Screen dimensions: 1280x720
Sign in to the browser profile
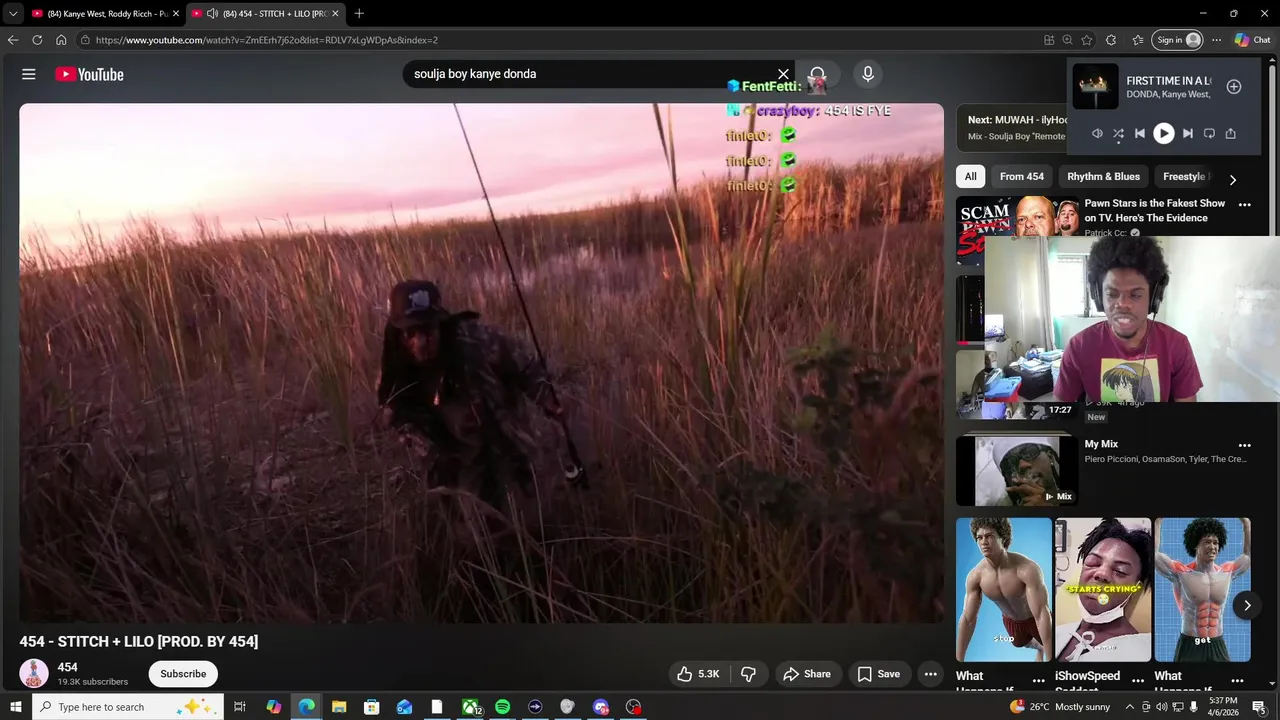click(x=1177, y=40)
